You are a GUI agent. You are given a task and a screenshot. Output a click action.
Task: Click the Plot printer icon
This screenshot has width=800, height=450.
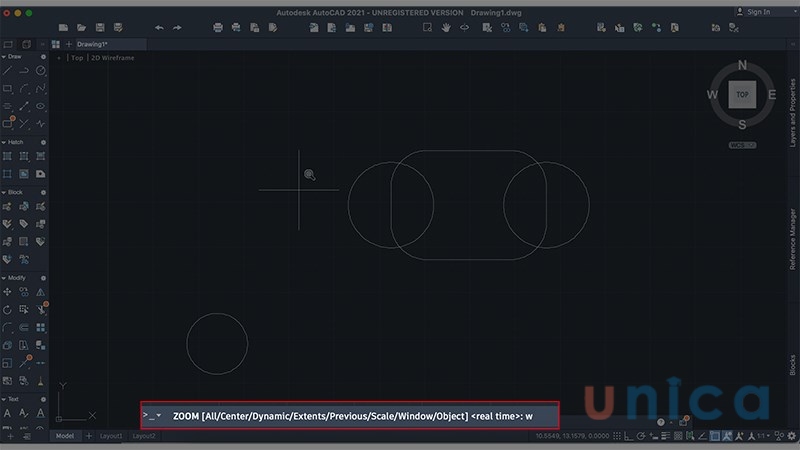pyautogui.click(x=218, y=27)
